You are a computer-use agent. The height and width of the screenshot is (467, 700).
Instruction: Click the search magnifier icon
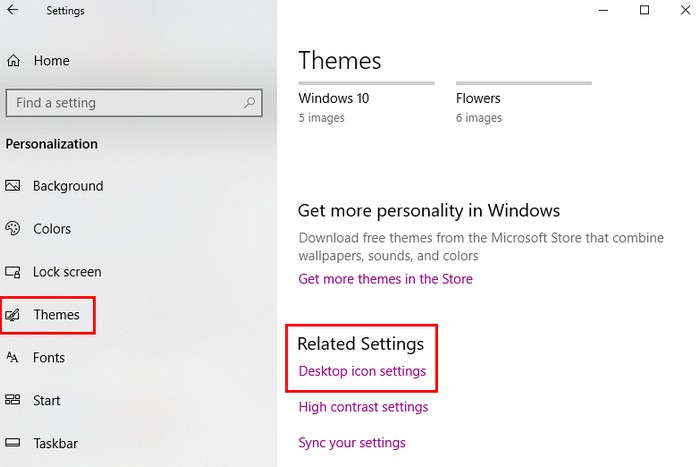click(249, 102)
